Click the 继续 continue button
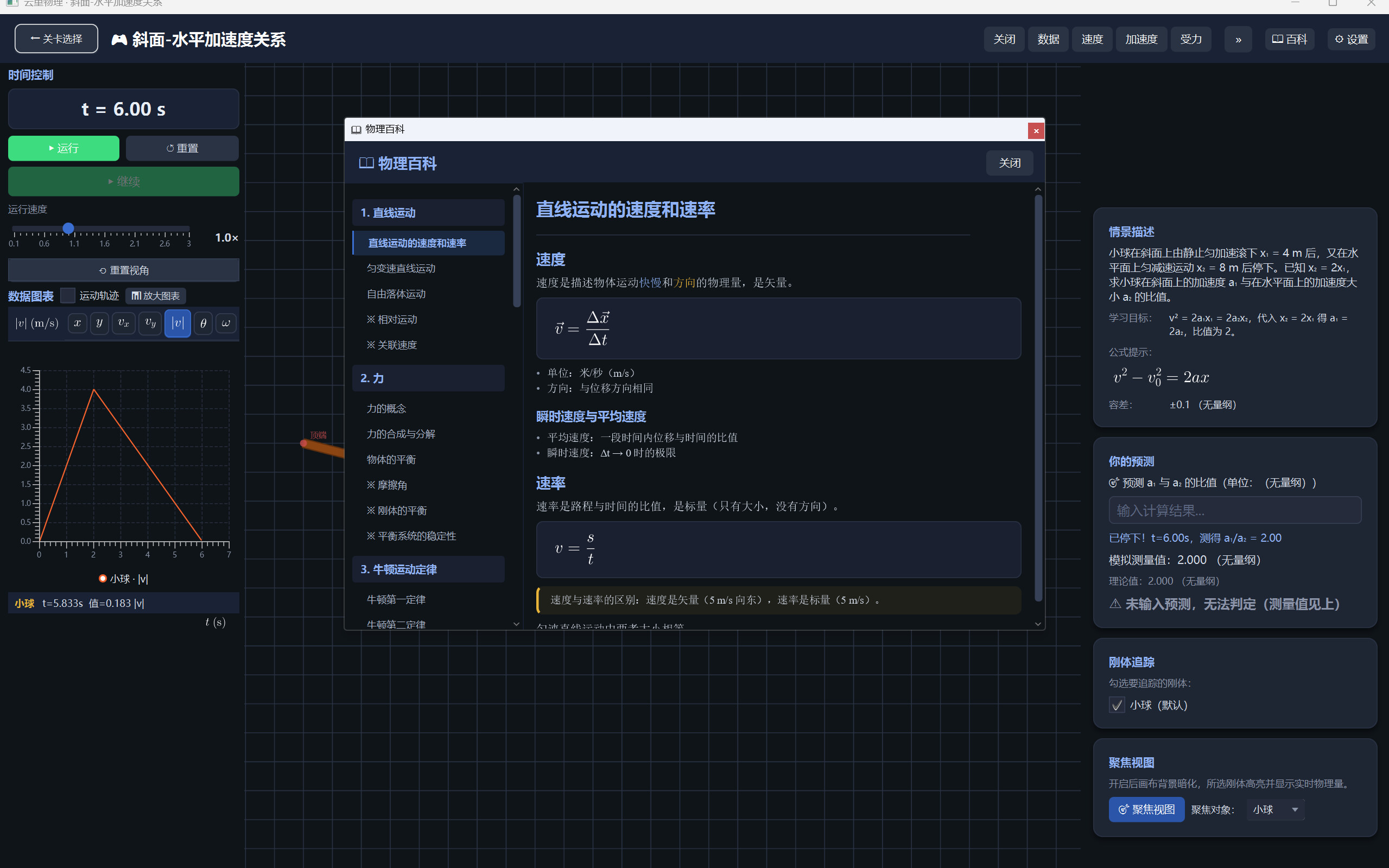 [123, 181]
